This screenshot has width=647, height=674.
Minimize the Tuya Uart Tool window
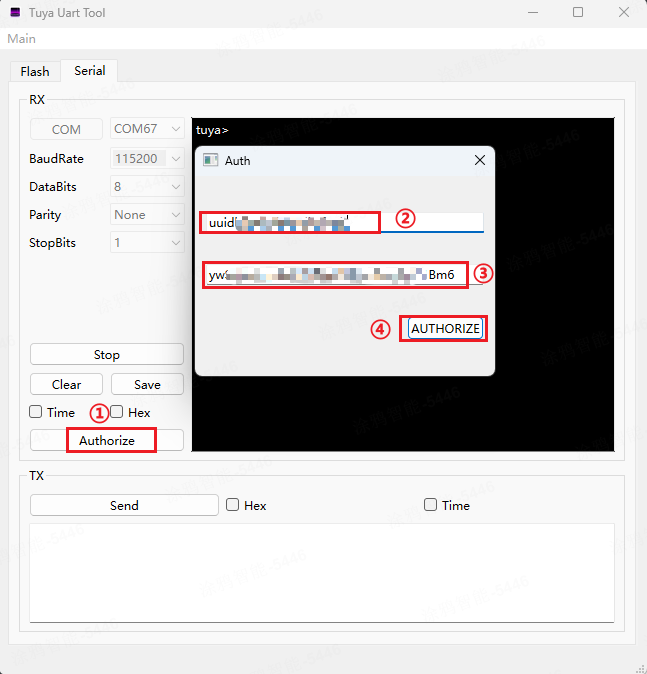click(533, 12)
